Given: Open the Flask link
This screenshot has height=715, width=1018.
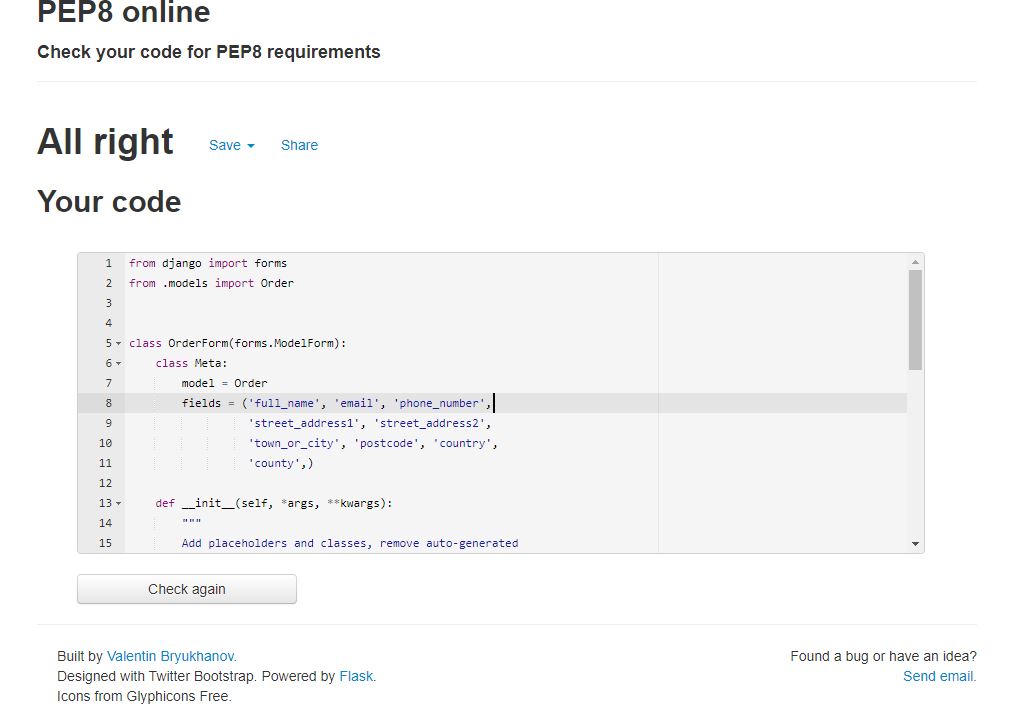Looking at the screenshot, I should point(356,676).
